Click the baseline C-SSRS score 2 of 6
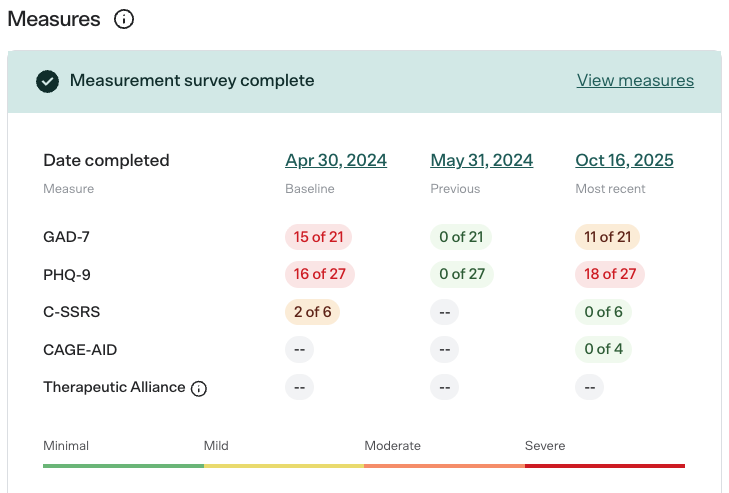The height and width of the screenshot is (493, 729). pos(312,312)
